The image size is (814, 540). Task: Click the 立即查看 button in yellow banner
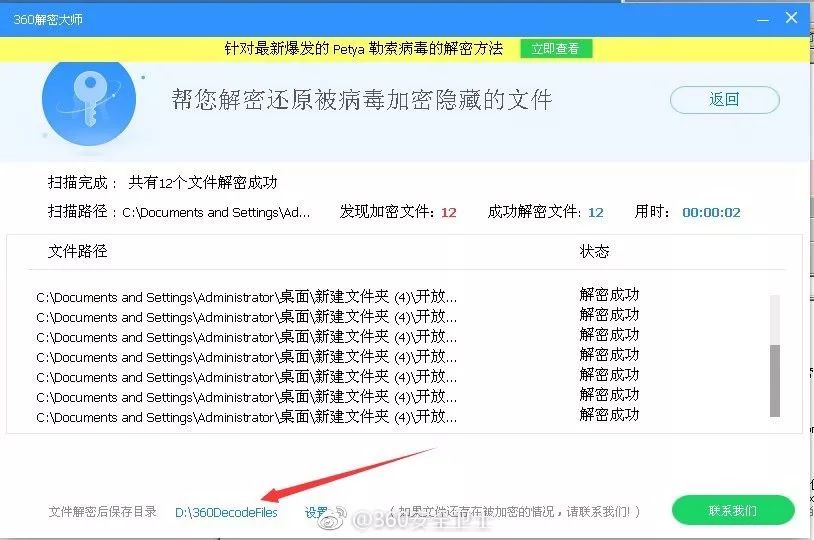pos(556,49)
